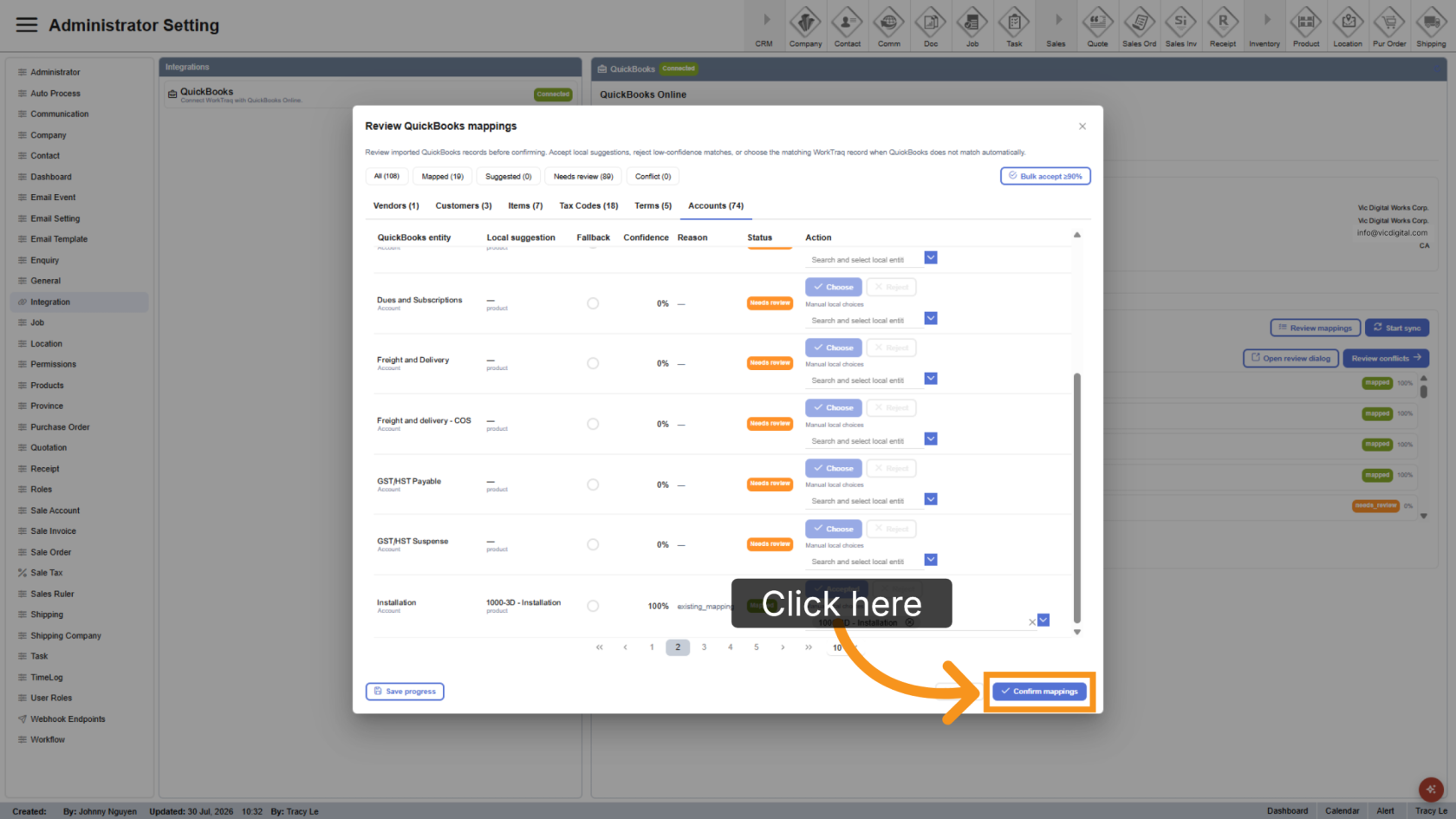Click Bulk accept ≥90% button
The width and height of the screenshot is (1456, 819).
point(1045,176)
